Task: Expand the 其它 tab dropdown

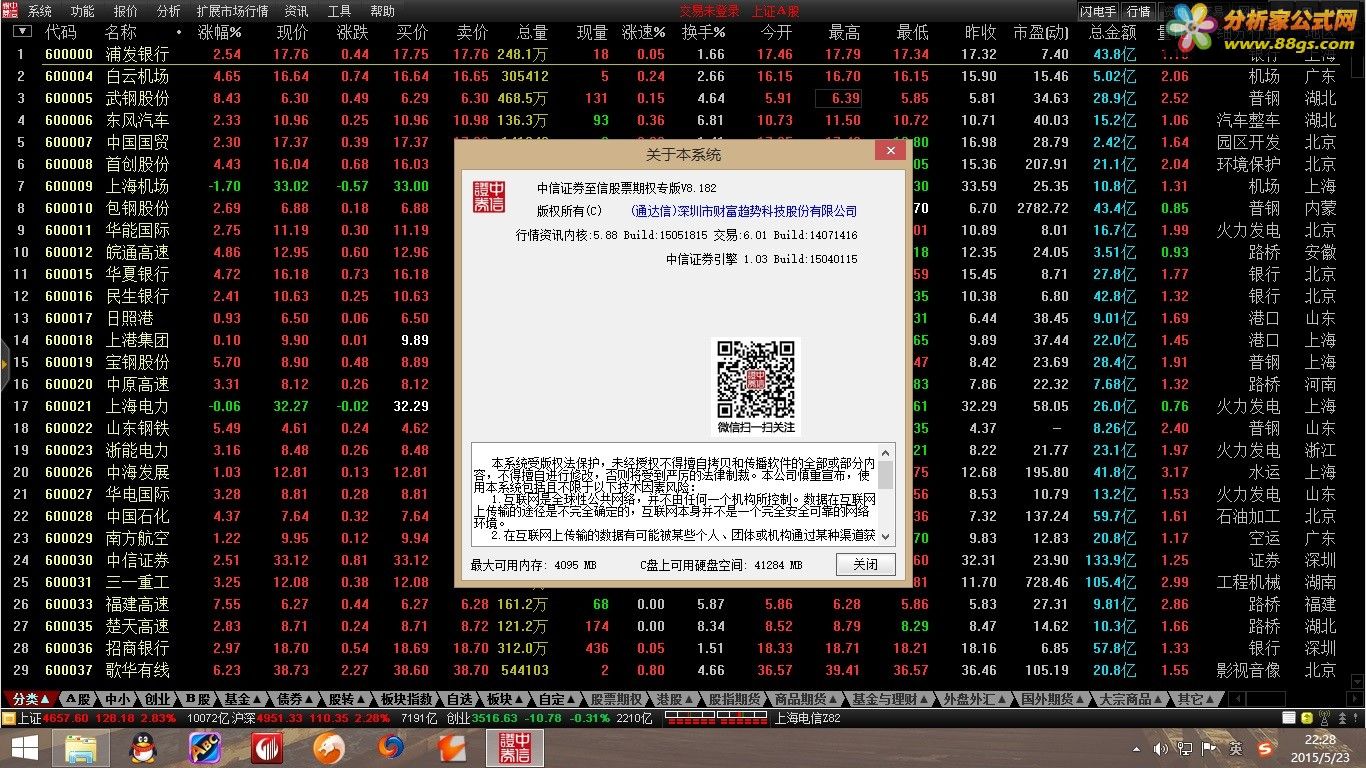Action: (1197, 699)
